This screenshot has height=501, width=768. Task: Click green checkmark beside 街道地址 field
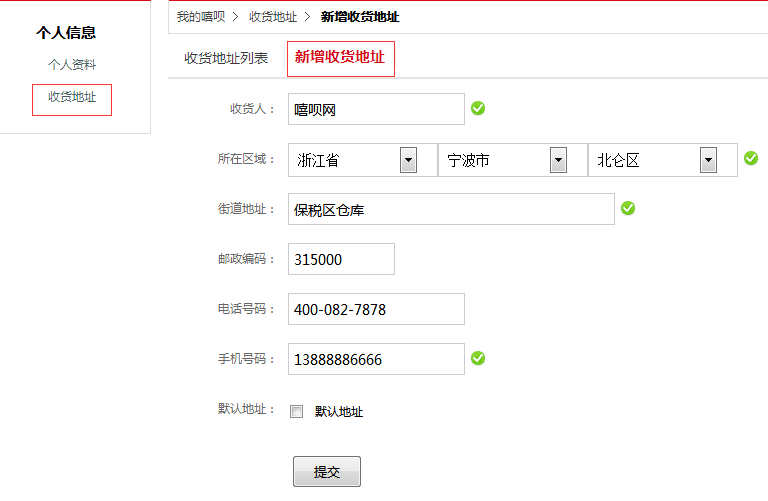628,208
